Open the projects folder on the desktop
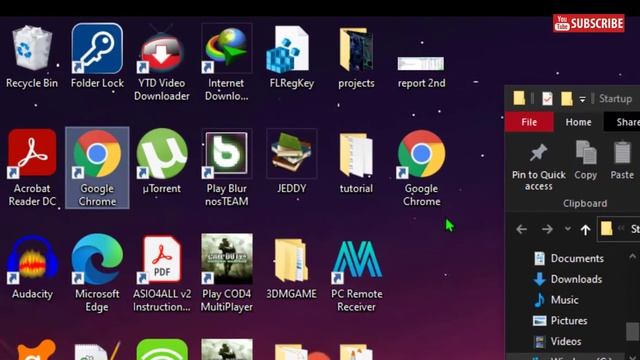Screen dimensions: 640x360 (x=356, y=57)
